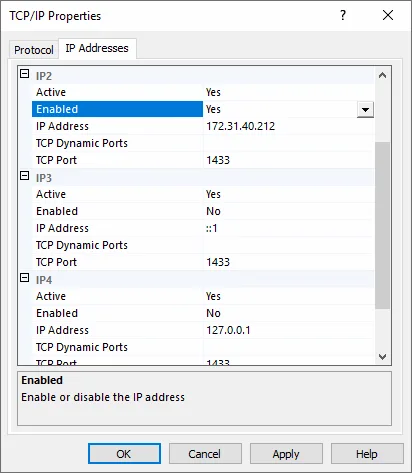The height and width of the screenshot is (473, 412).
Task: Click IP address 172.31.40.212
Action: point(241,126)
